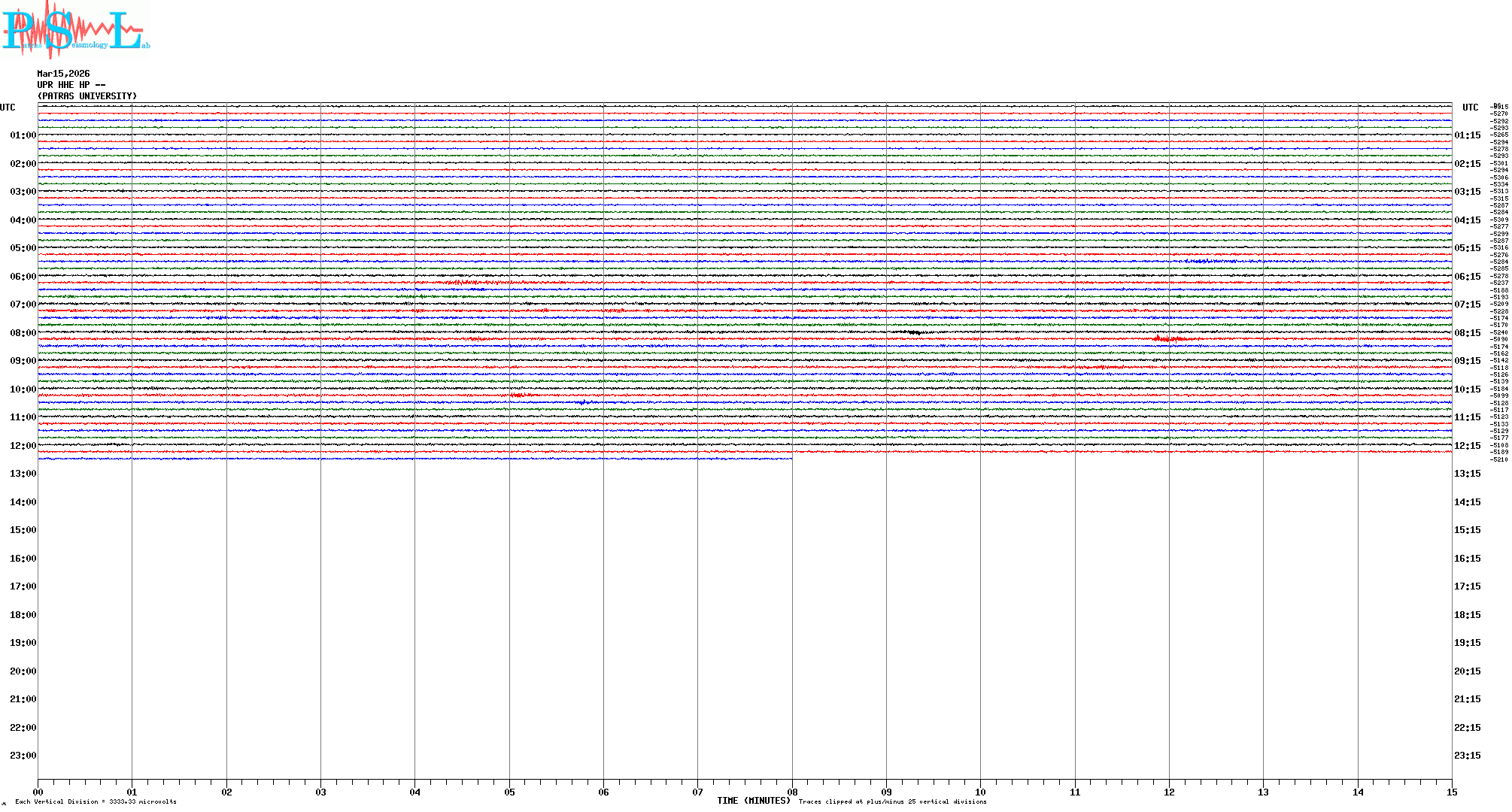Screen dimensions: 1512x812
Task: Click the vertical division microvolts note
Action: coord(96,801)
